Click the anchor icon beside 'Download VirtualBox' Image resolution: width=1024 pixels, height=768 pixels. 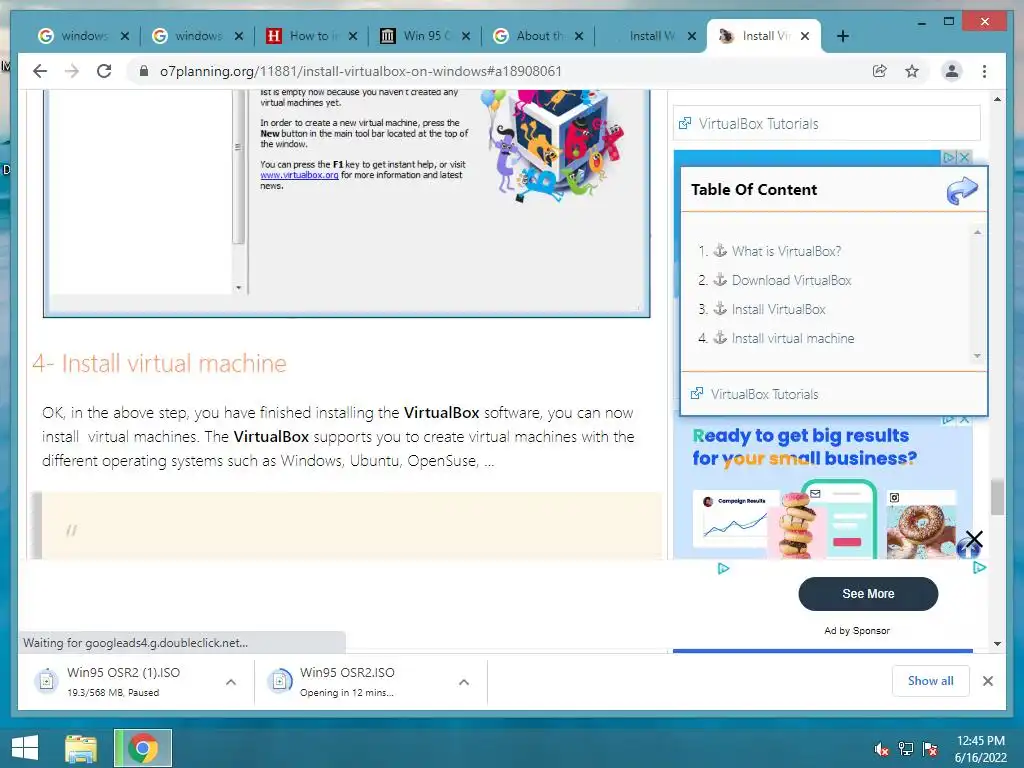pos(720,280)
